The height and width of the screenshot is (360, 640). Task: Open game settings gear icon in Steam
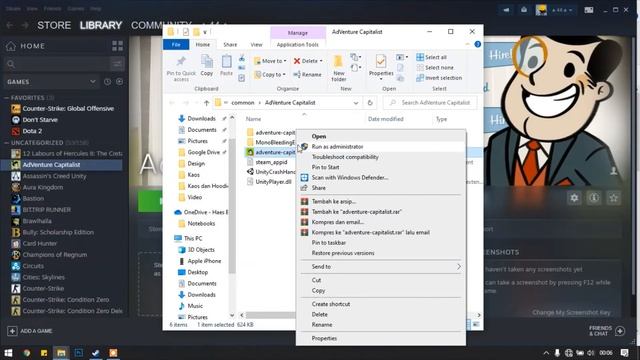[574, 198]
